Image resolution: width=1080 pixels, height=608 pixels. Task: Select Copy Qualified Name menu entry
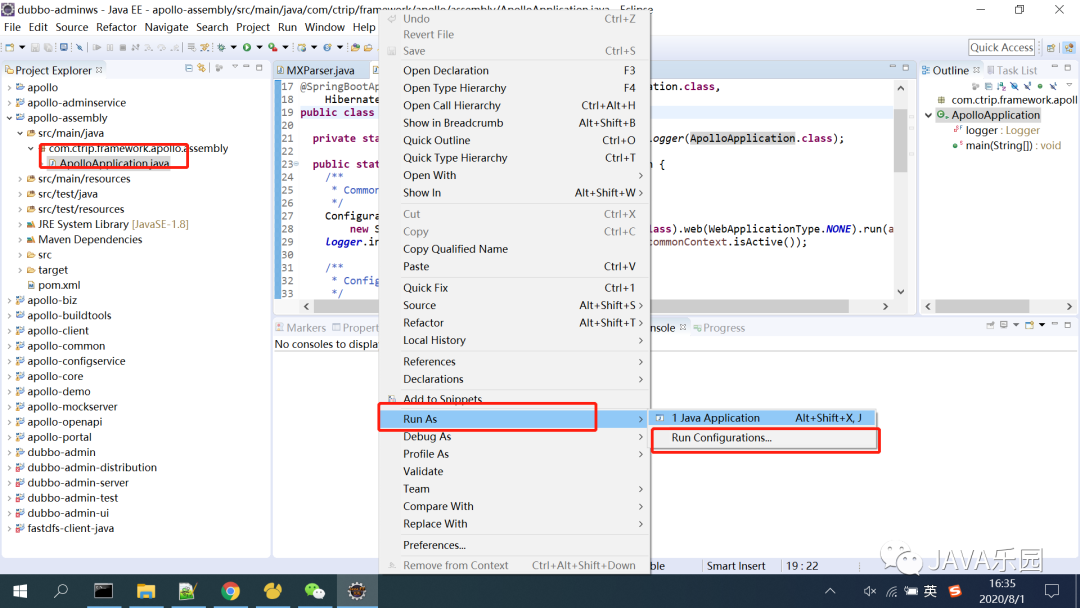514,249
